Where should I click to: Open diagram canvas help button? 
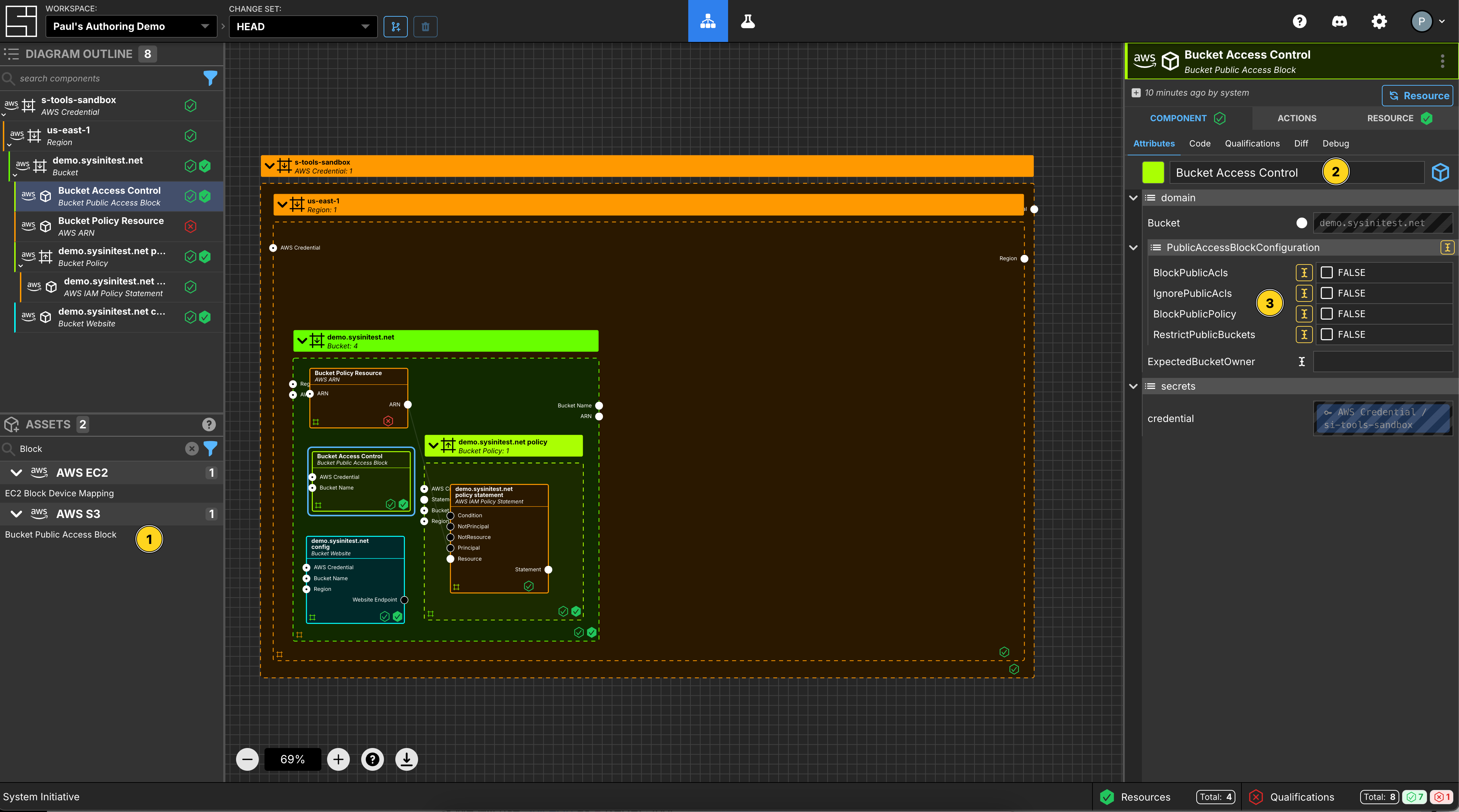372,759
